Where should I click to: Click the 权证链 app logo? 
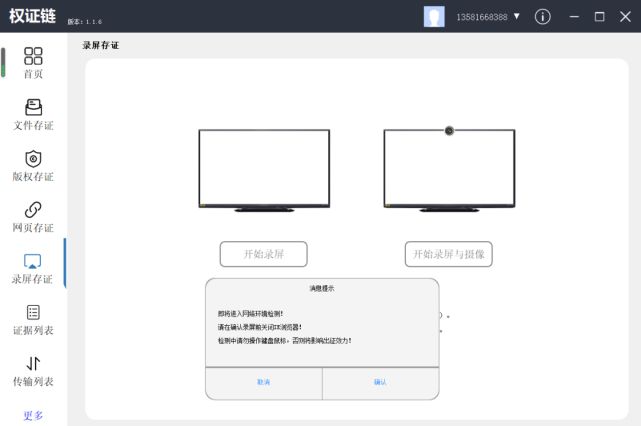tap(32, 17)
